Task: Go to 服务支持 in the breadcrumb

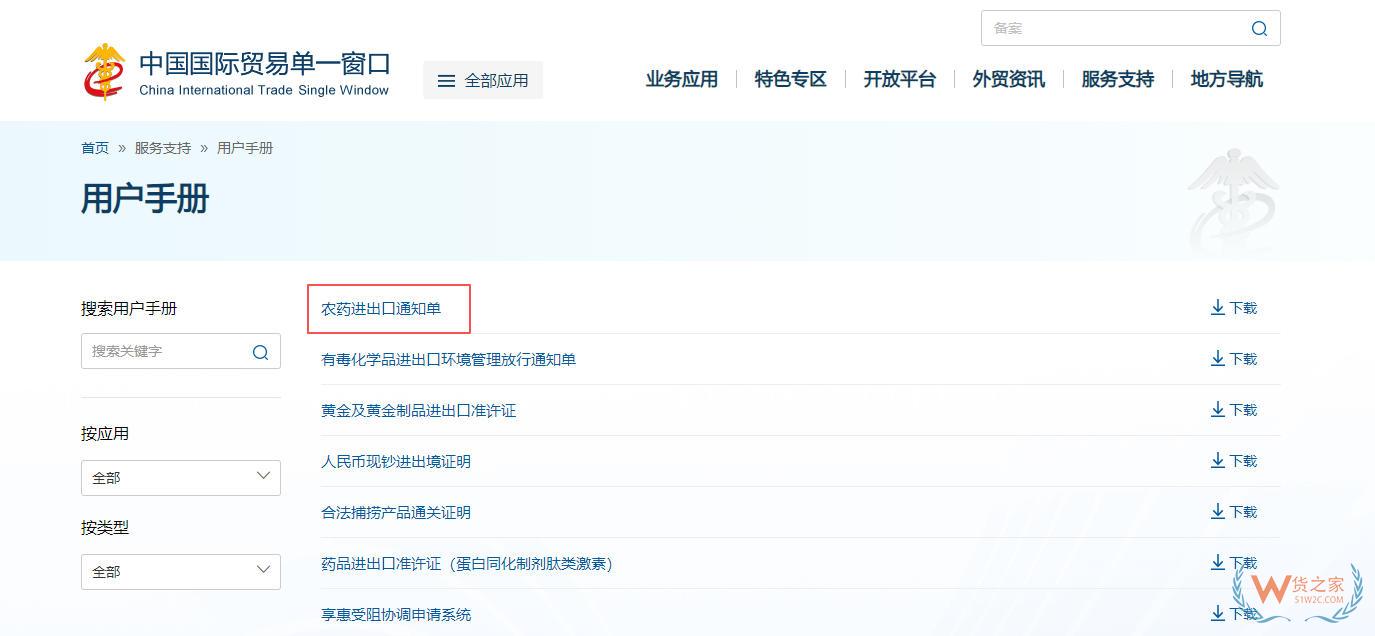Action: pos(163,148)
